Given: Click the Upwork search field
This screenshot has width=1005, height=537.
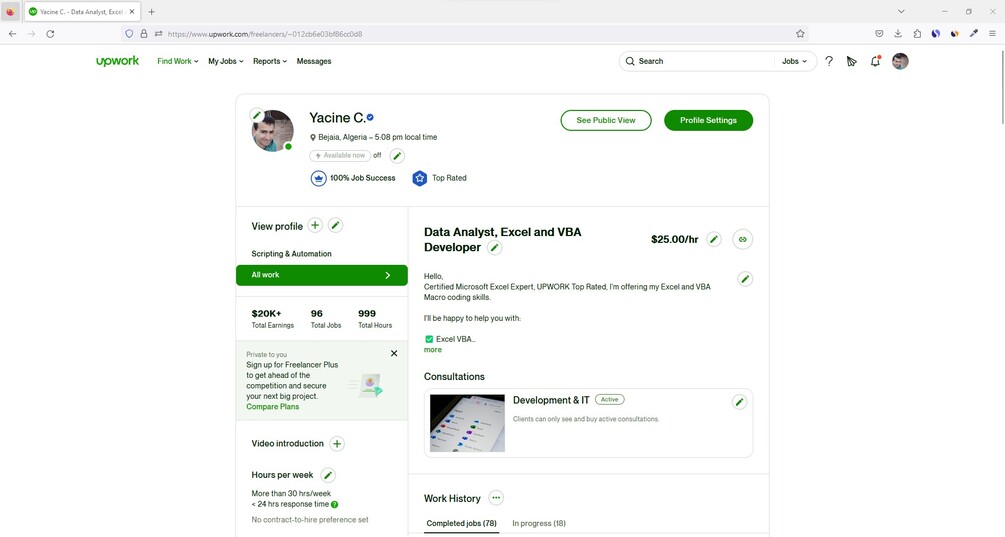Looking at the screenshot, I should (x=699, y=61).
